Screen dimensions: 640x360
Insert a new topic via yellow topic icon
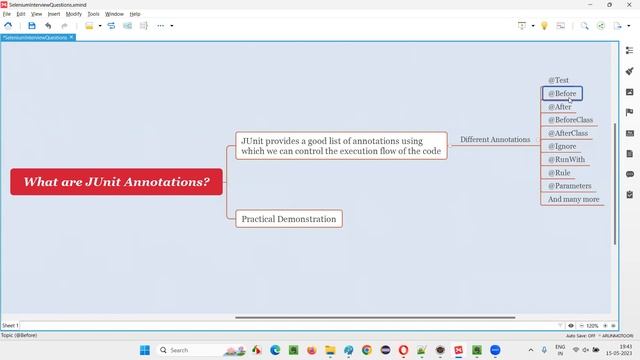point(89,26)
